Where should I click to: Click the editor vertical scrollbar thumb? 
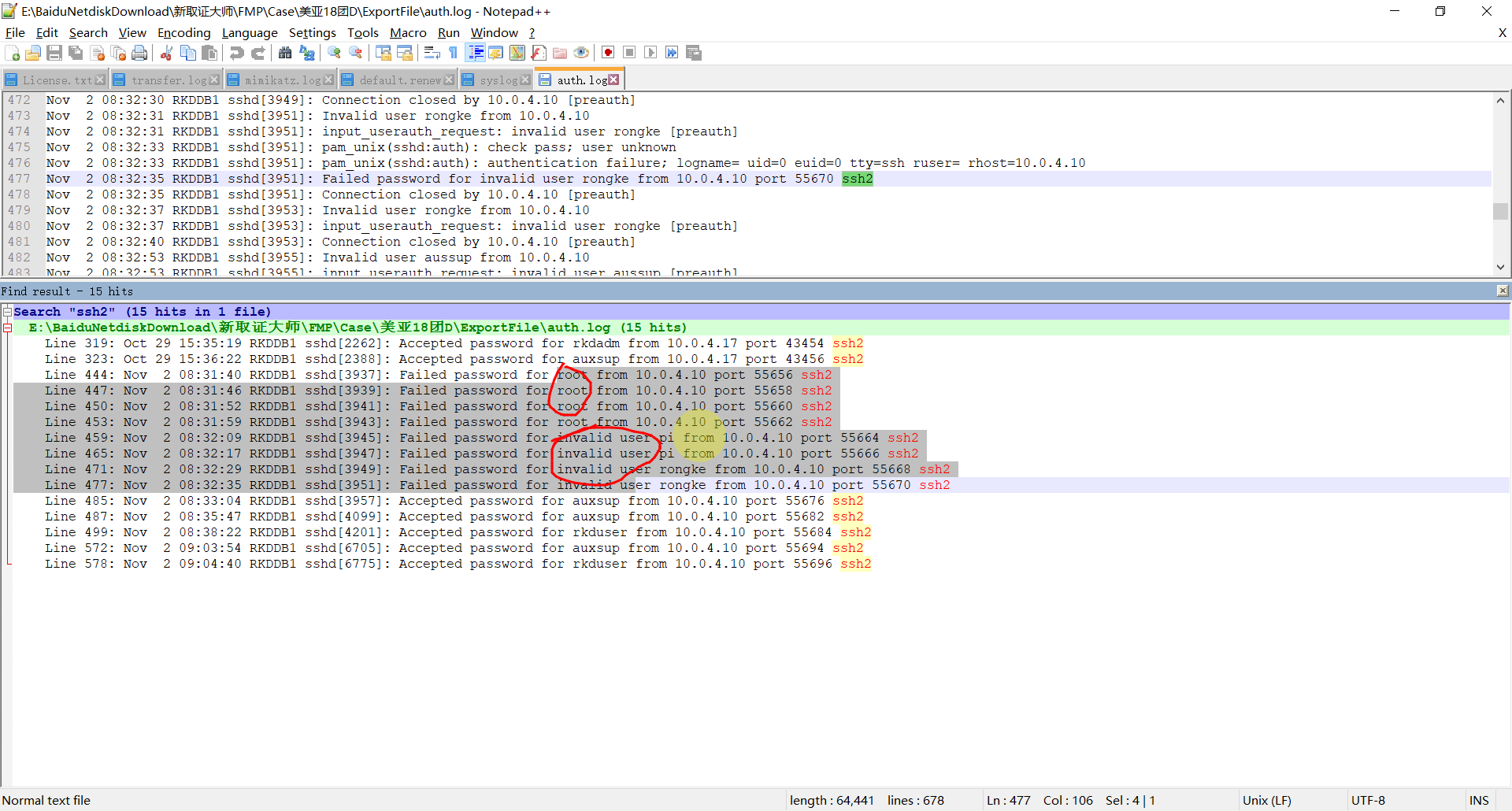click(1500, 211)
